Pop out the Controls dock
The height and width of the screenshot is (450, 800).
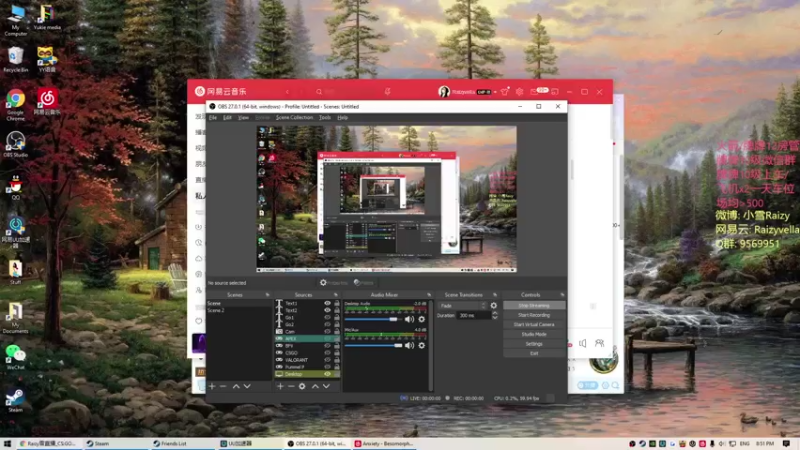[x=562, y=295]
